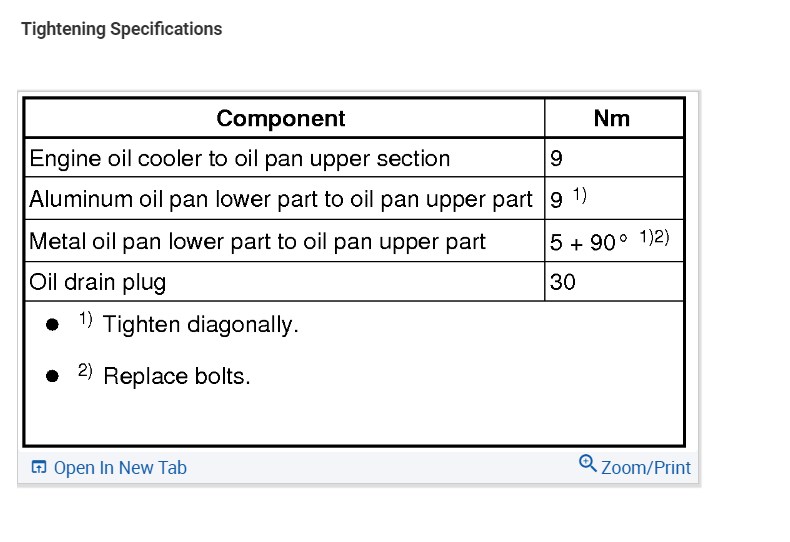Click the superscript 1)2) after 90°

(653, 237)
